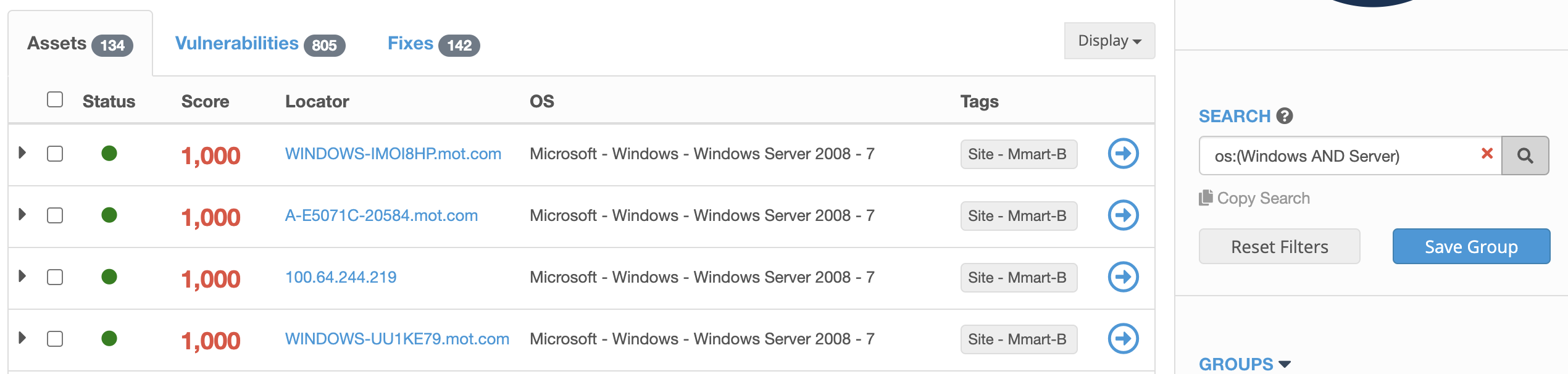Click the Save Group button
Viewport: 1568px width, 374px height.
(1471, 246)
